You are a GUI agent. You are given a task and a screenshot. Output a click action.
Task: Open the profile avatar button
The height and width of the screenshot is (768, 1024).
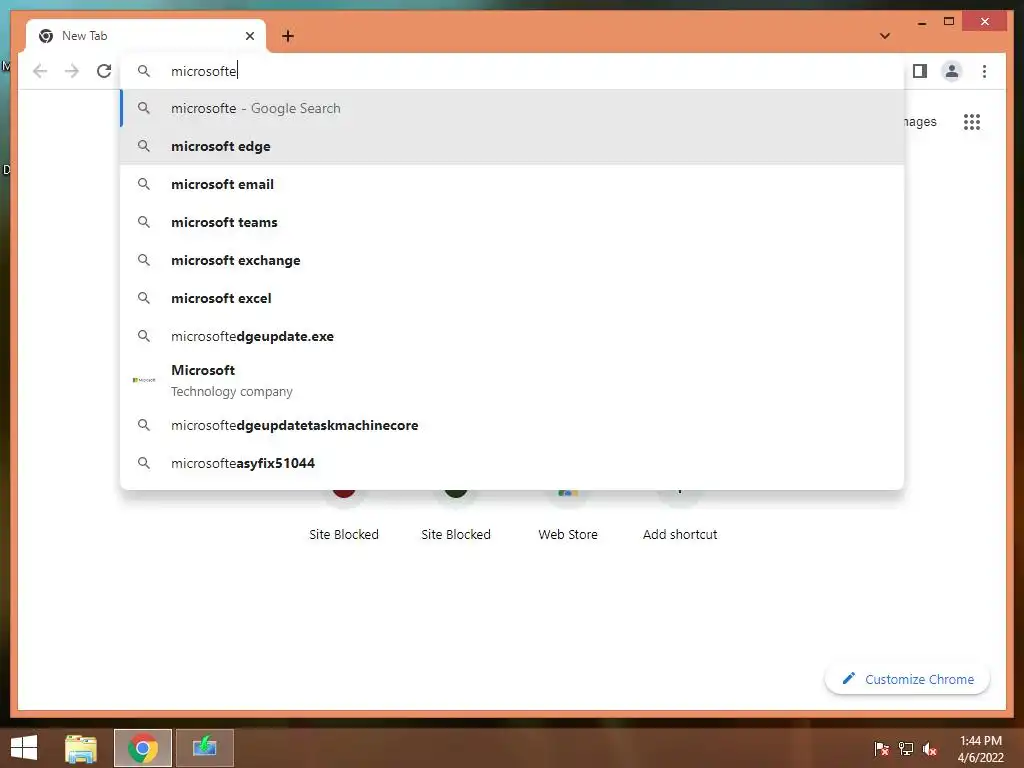coord(952,71)
